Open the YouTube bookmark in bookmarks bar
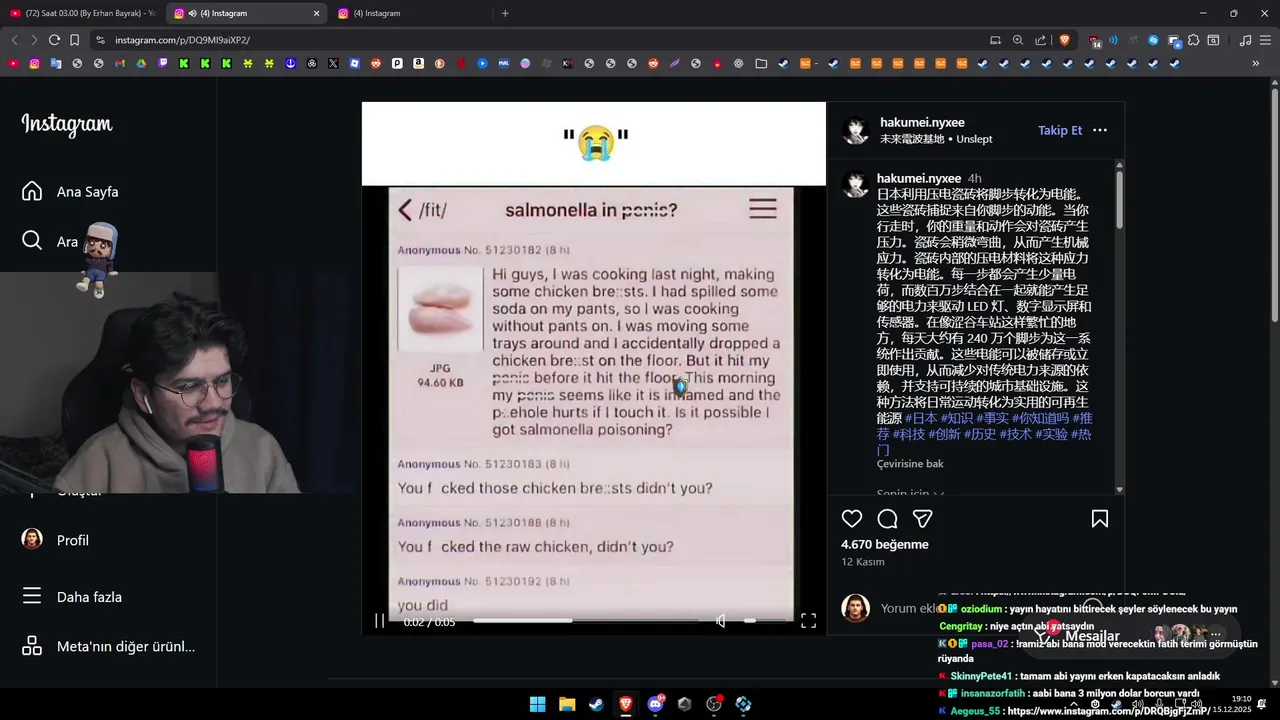Viewport: 1280px width, 720px height. [13, 63]
